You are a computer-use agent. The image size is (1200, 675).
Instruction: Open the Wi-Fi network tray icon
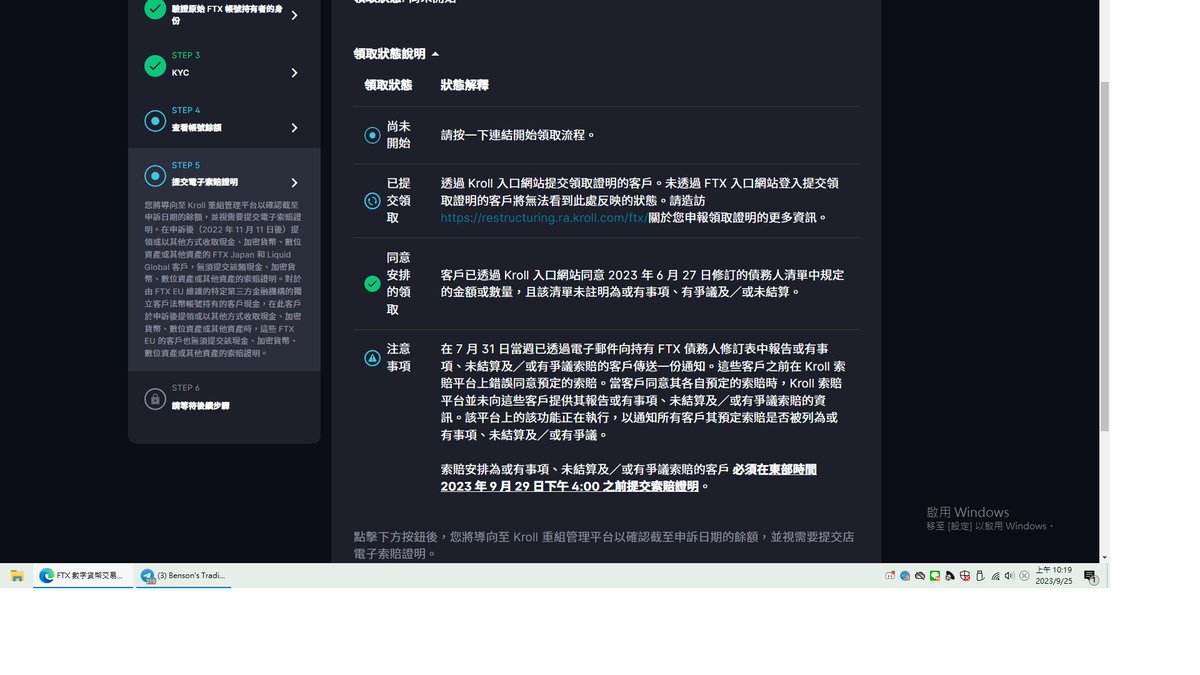tap(995, 576)
